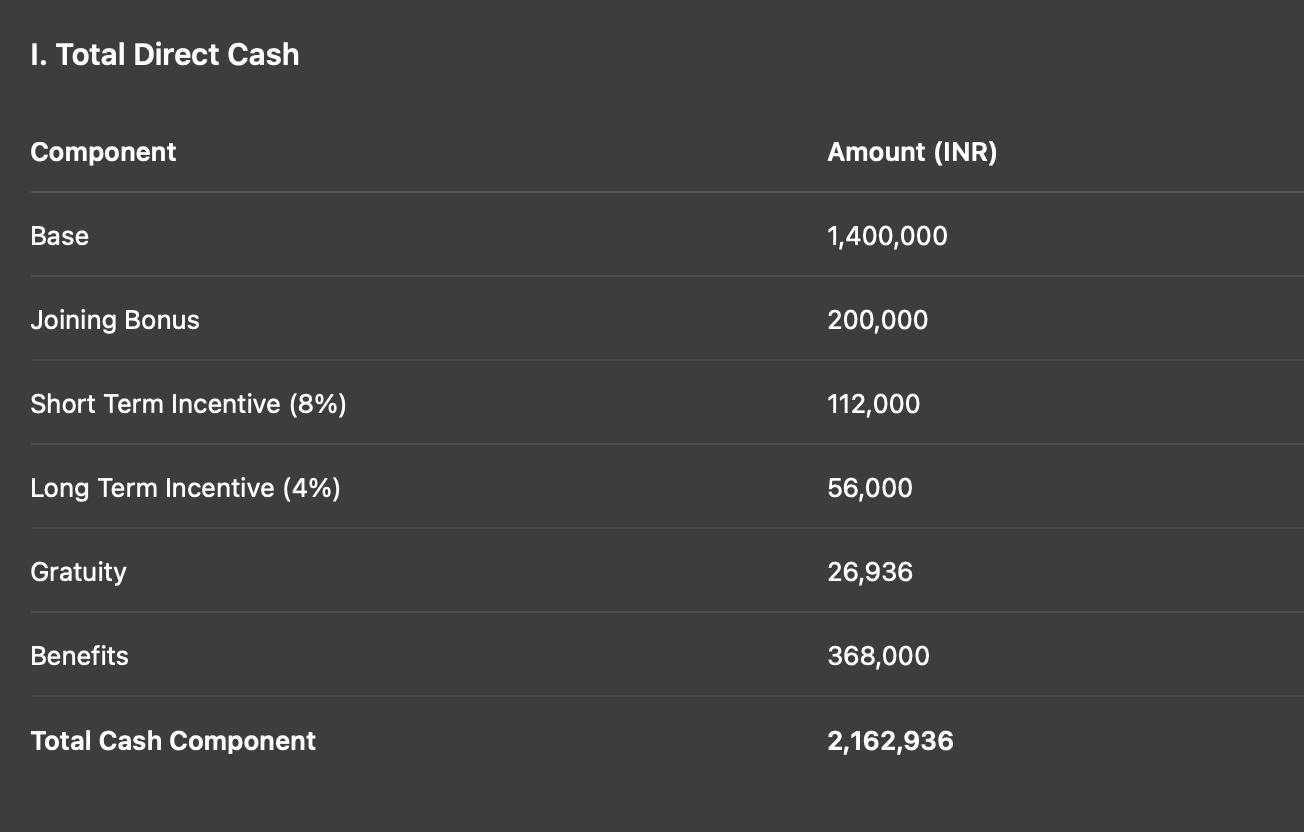The height and width of the screenshot is (832, 1304).
Task: Click the 26,936 gratuity amount
Action: (x=870, y=572)
